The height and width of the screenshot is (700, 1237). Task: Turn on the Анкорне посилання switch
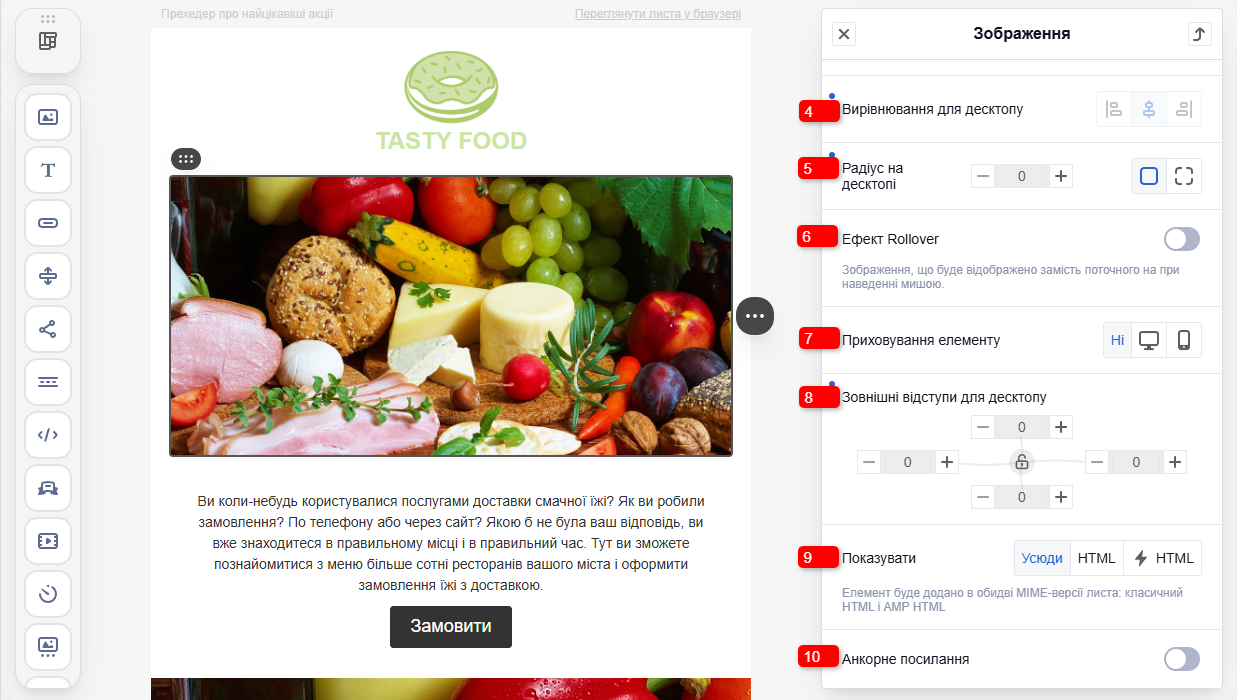1181,658
